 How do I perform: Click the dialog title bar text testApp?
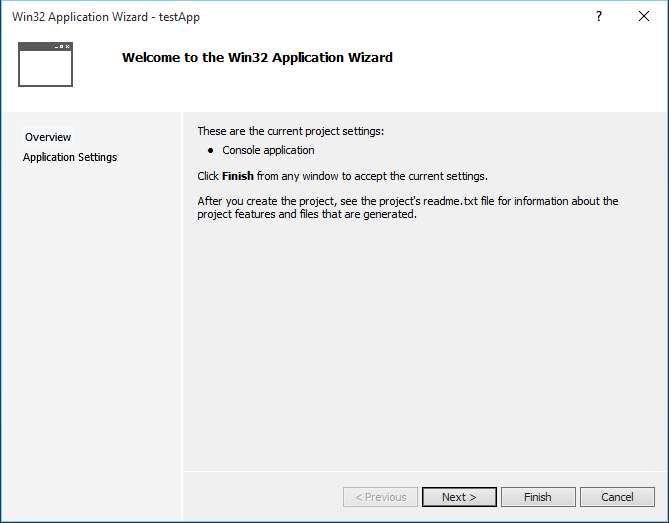[179, 17]
